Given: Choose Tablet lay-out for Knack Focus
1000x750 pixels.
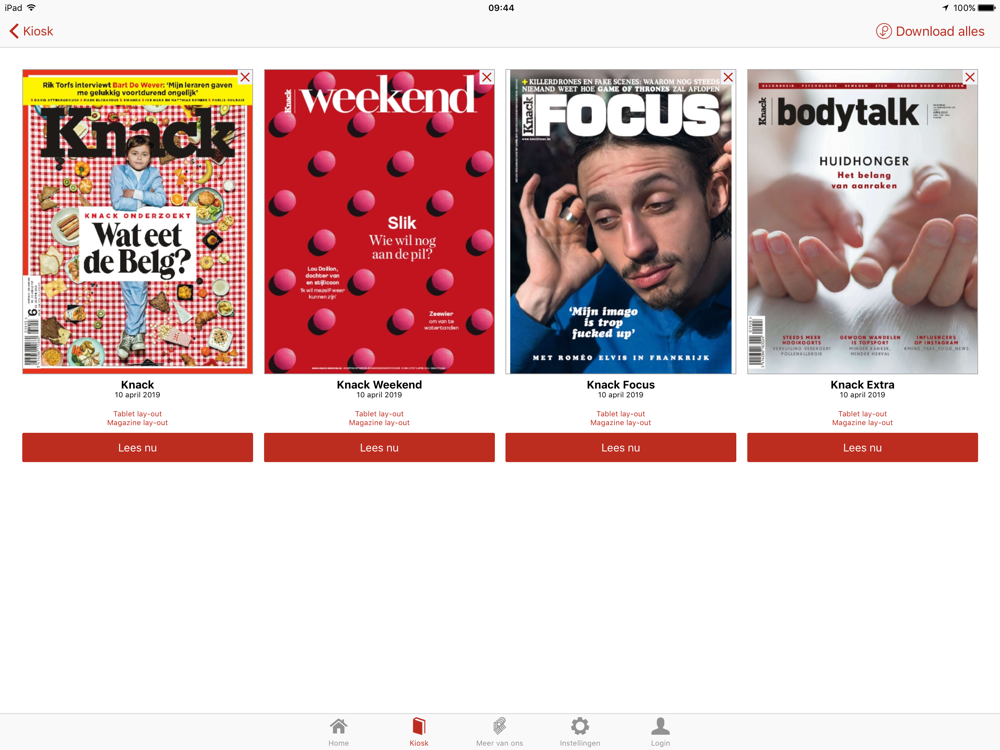Looking at the screenshot, I should tap(621, 414).
